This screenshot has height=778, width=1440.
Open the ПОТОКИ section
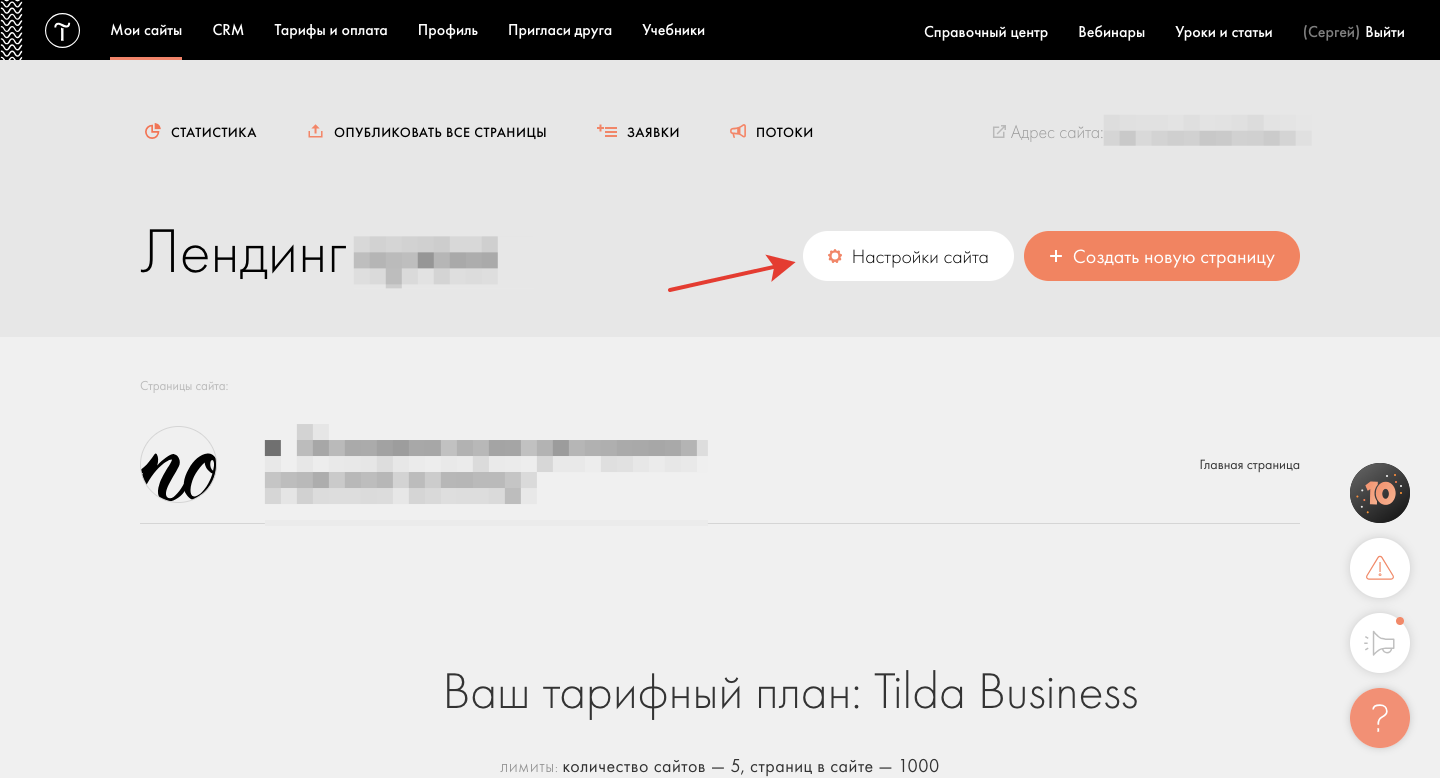[x=784, y=132]
